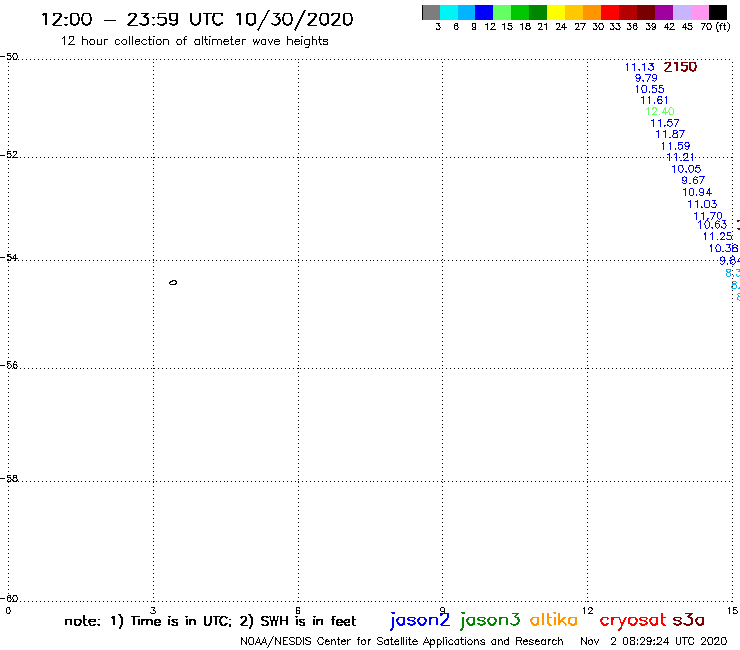740x650 pixels.
Task: Click the 11.03 wave height value
Action: [702, 204]
